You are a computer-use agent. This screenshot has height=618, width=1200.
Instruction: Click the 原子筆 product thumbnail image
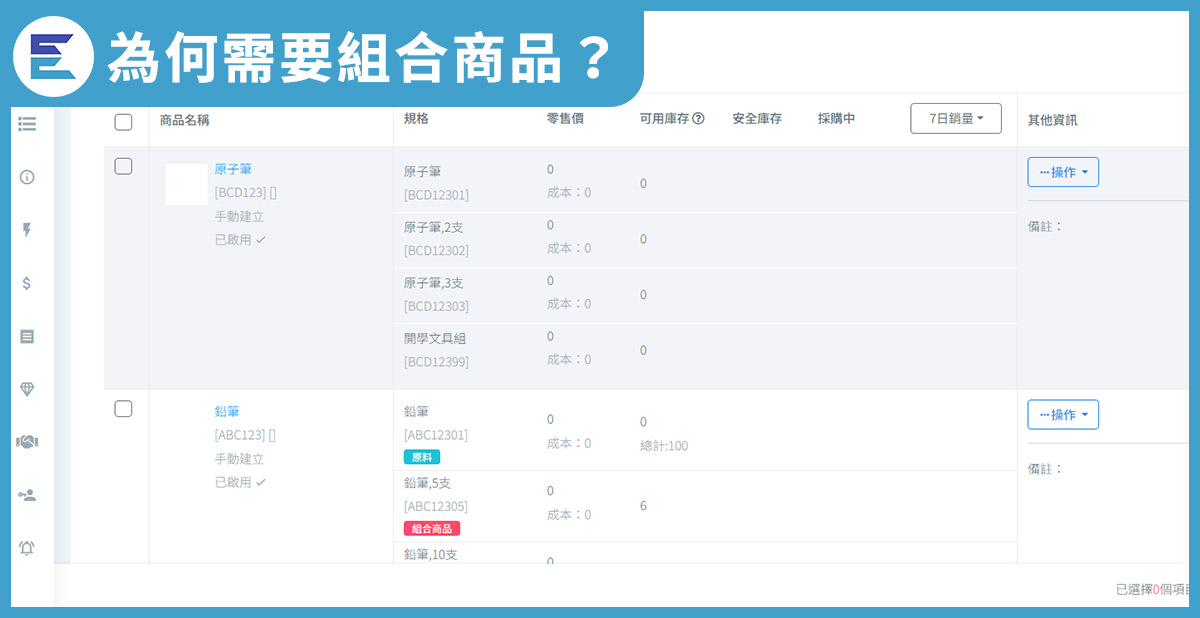click(186, 185)
